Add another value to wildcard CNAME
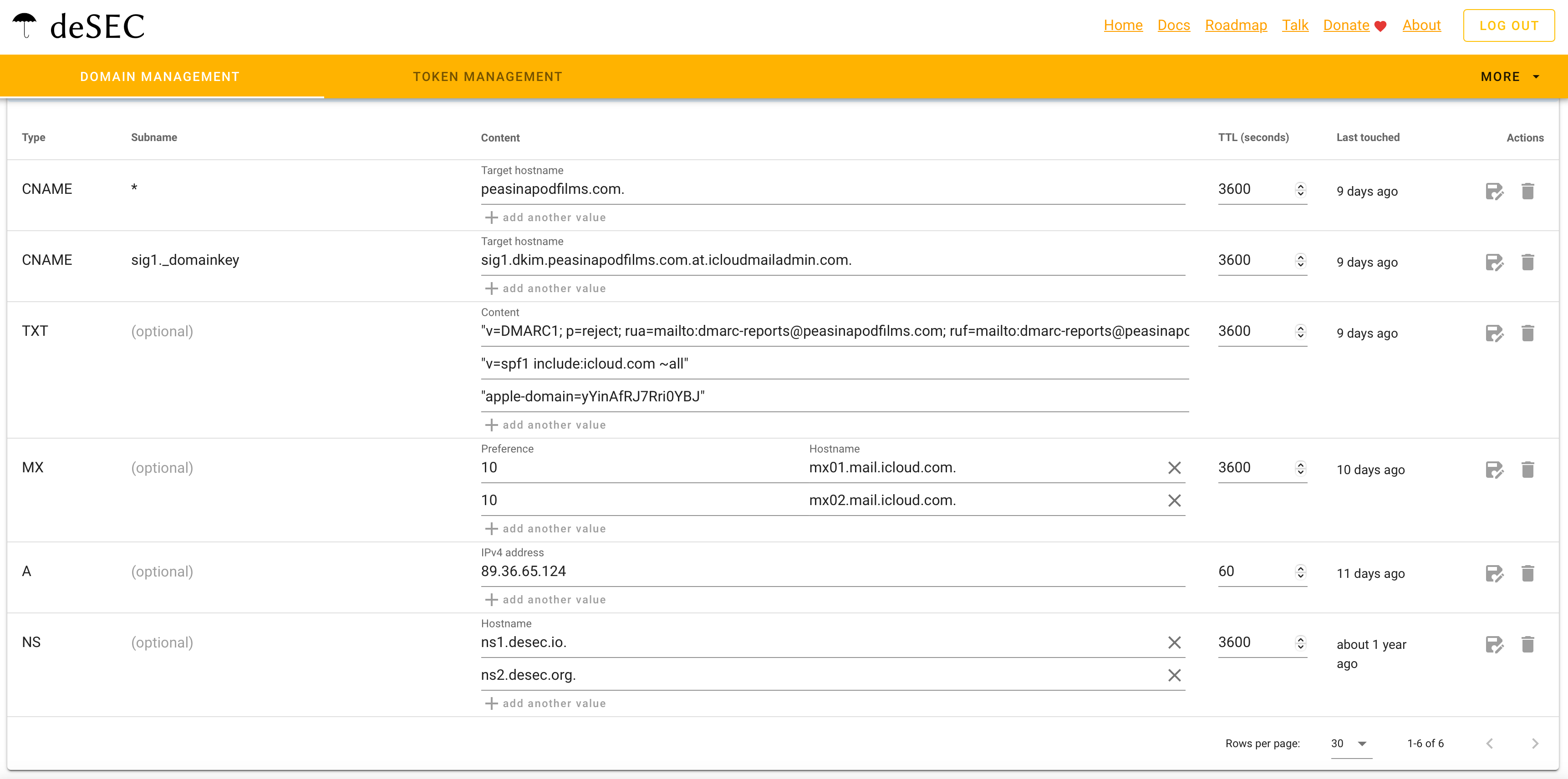The height and width of the screenshot is (779, 1568). pos(545,218)
